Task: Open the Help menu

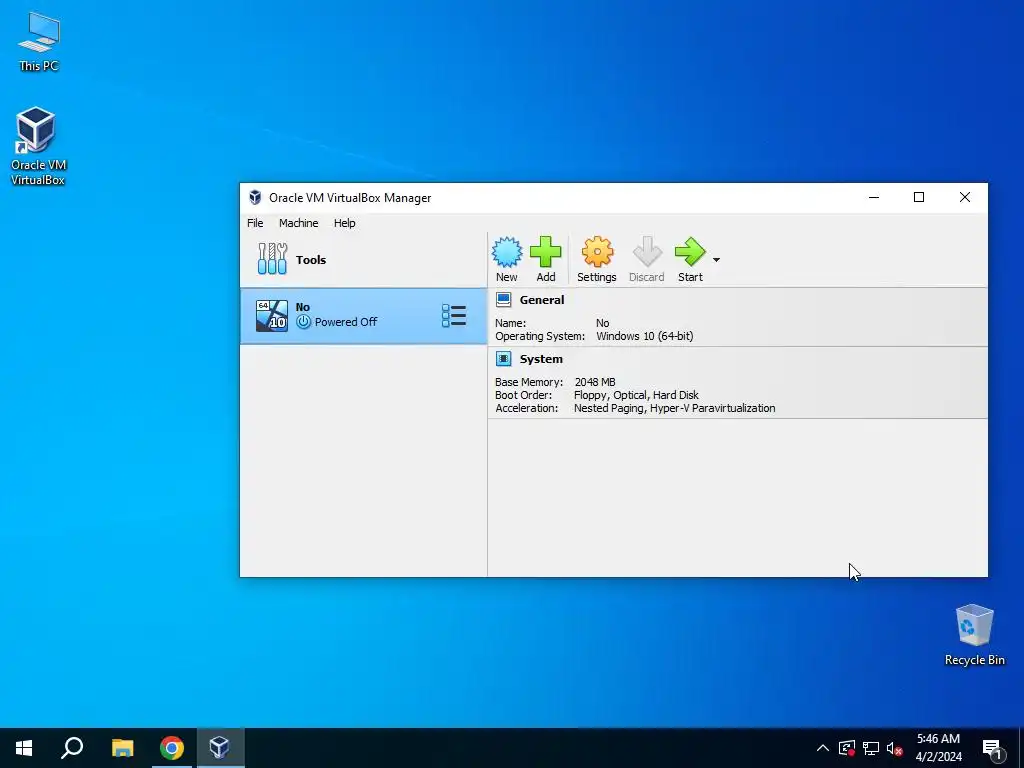Action: point(345,223)
